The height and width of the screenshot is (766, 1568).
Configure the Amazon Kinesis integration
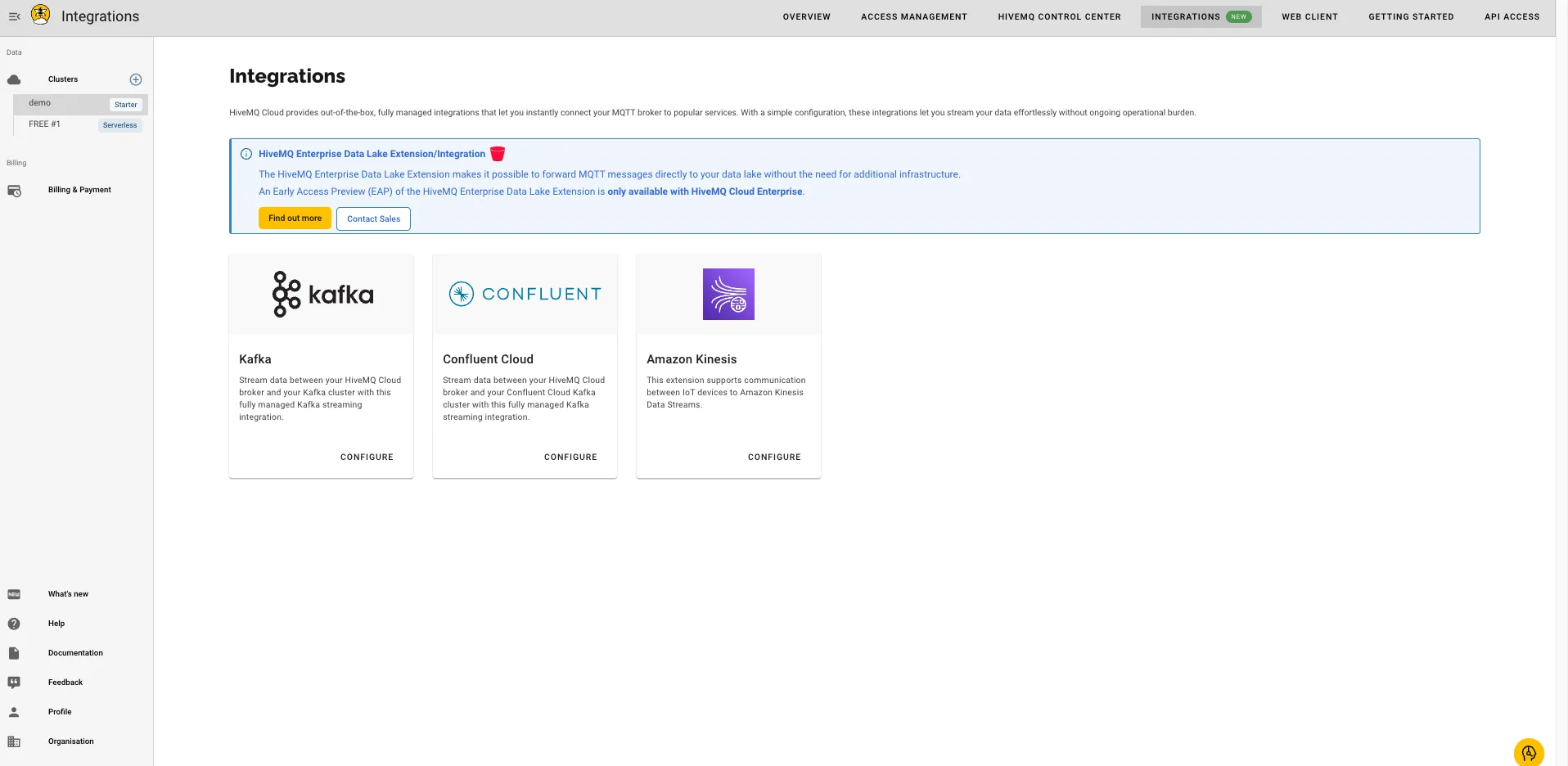(774, 457)
